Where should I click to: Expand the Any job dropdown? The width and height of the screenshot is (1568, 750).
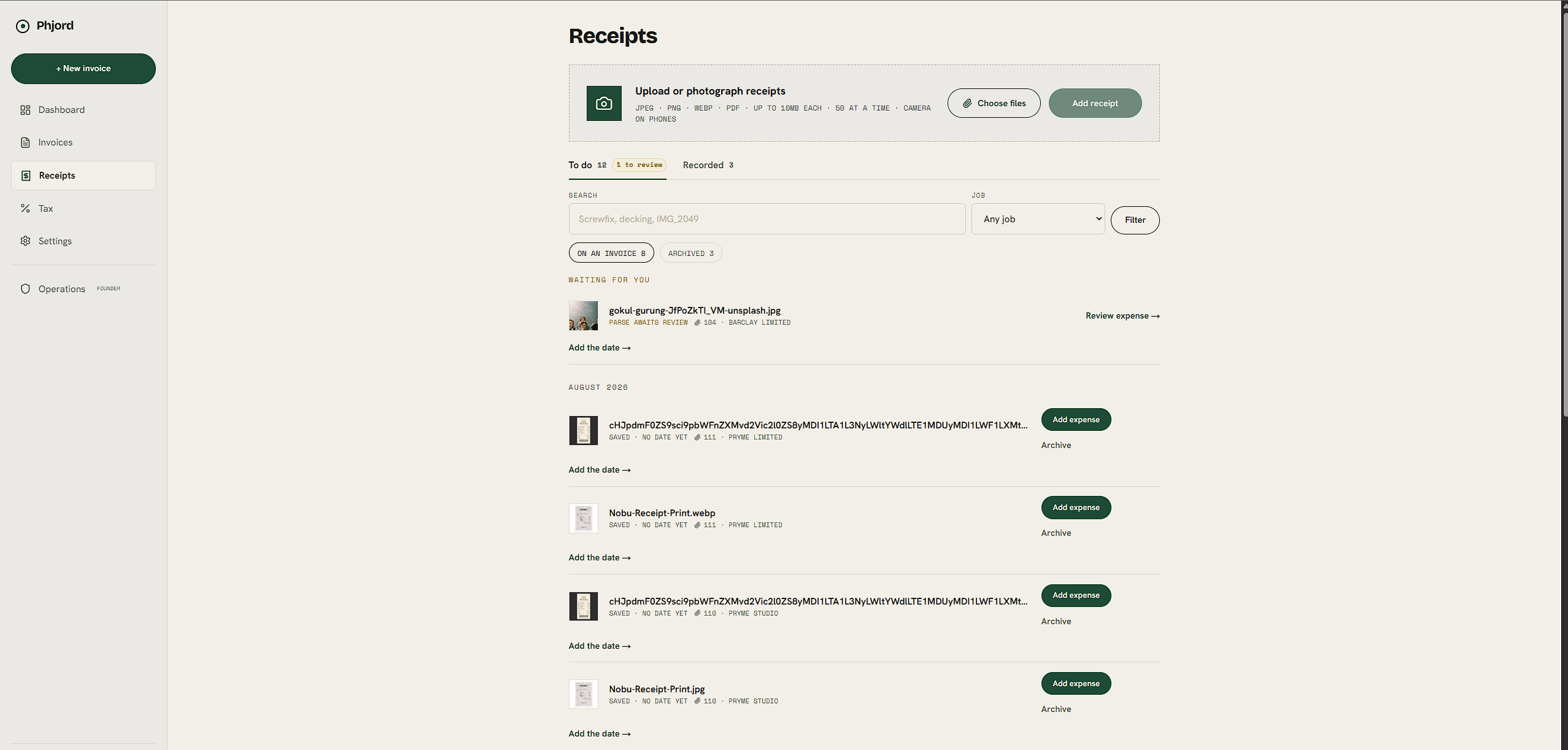pyautogui.click(x=1038, y=219)
